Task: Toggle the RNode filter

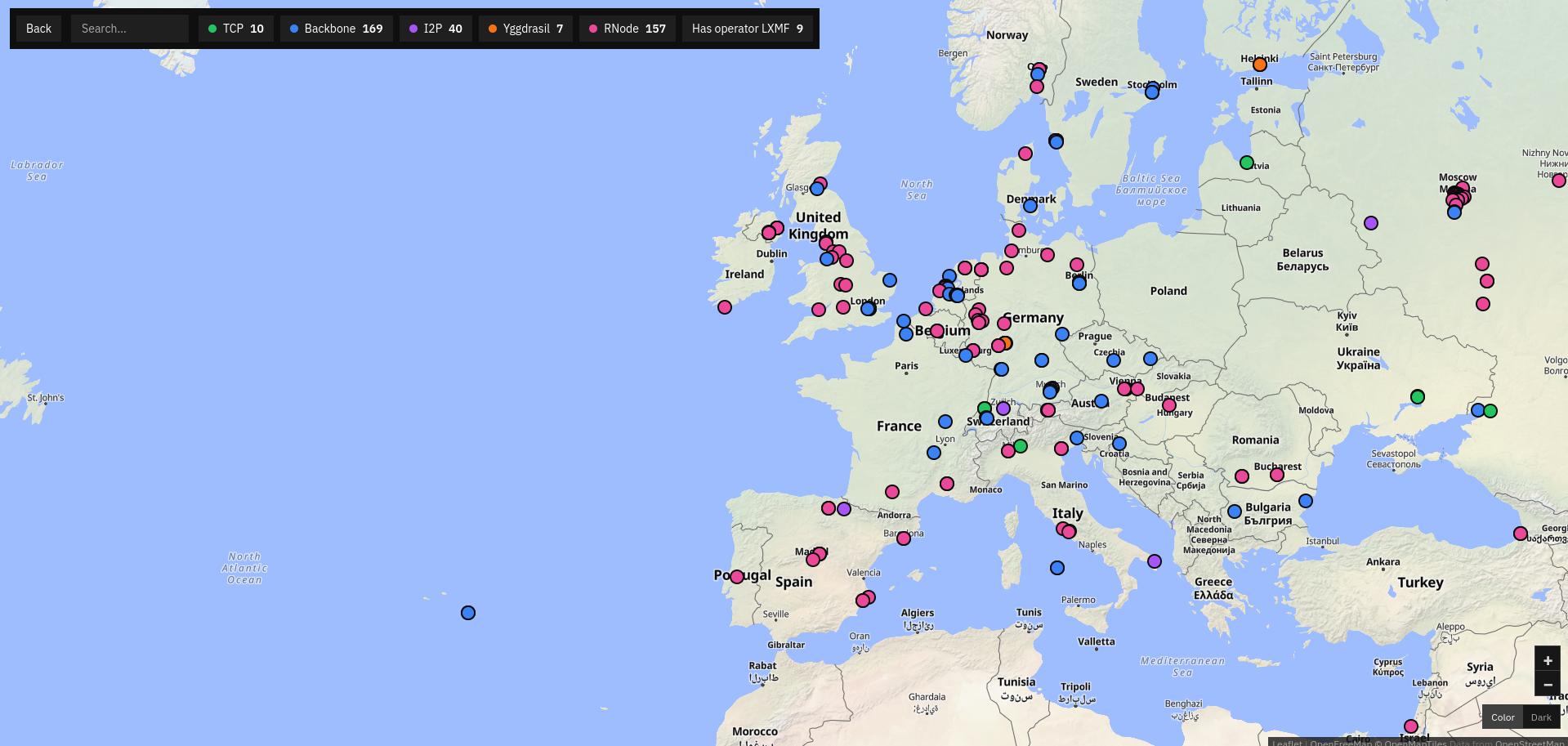Action: pyautogui.click(x=628, y=29)
